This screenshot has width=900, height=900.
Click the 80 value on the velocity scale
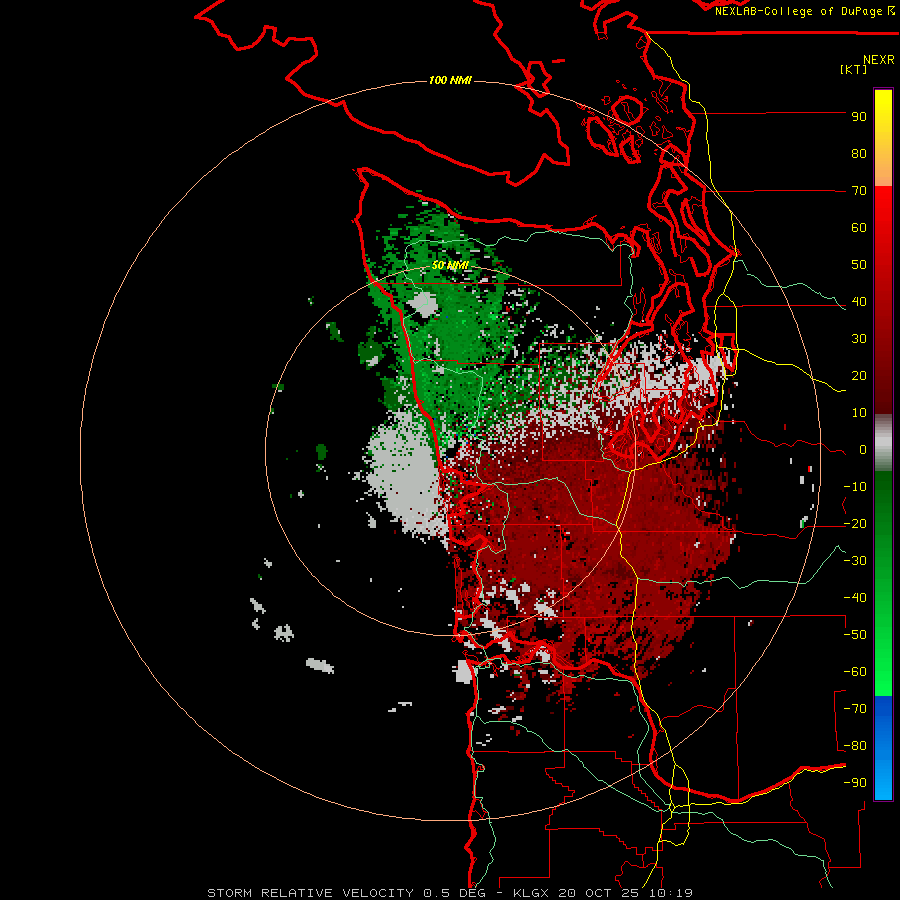(x=859, y=154)
